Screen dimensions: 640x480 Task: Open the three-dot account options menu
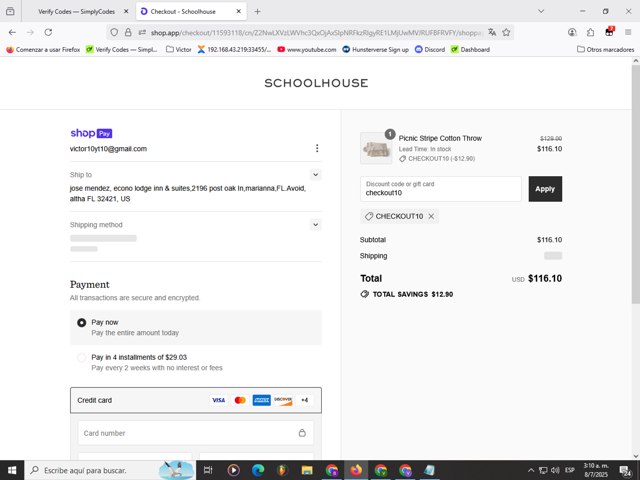pyautogui.click(x=317, y=148)
